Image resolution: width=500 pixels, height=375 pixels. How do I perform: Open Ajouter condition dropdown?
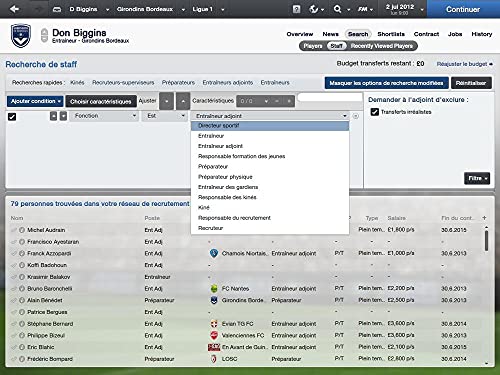[x=35, y=101]
